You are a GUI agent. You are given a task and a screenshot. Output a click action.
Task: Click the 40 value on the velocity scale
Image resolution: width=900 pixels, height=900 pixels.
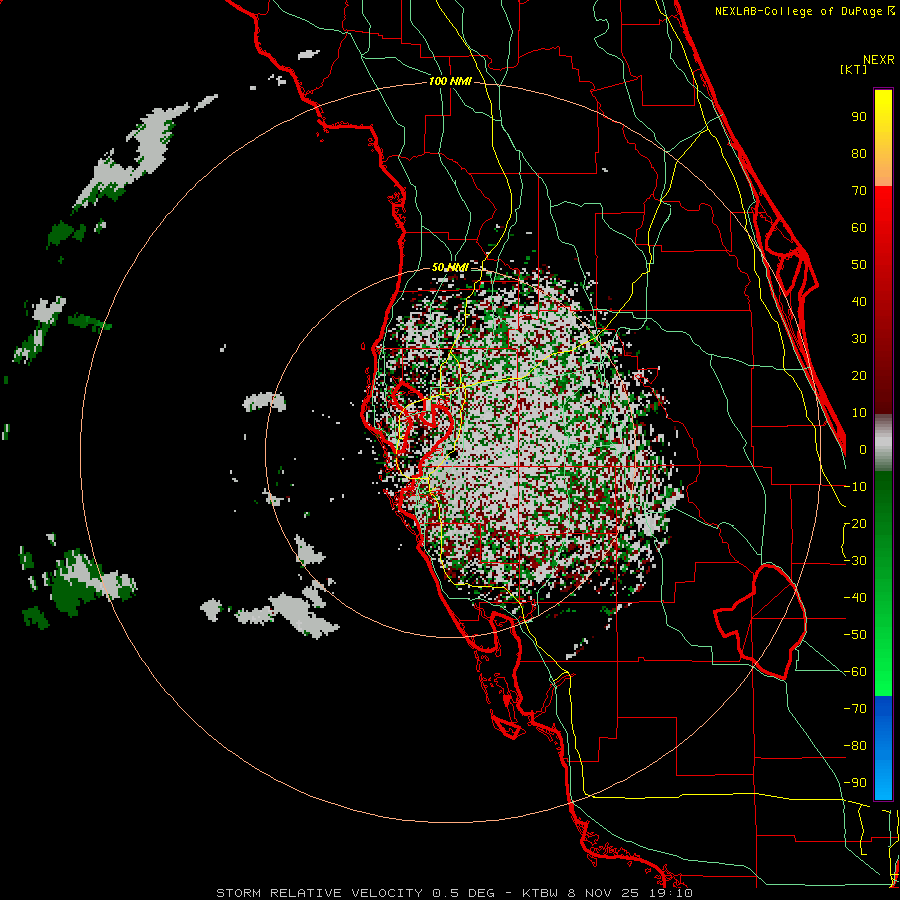[x=859, y=301]
